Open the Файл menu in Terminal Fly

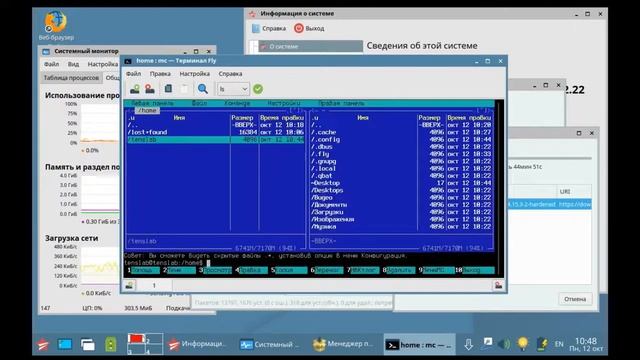point(133,74)
